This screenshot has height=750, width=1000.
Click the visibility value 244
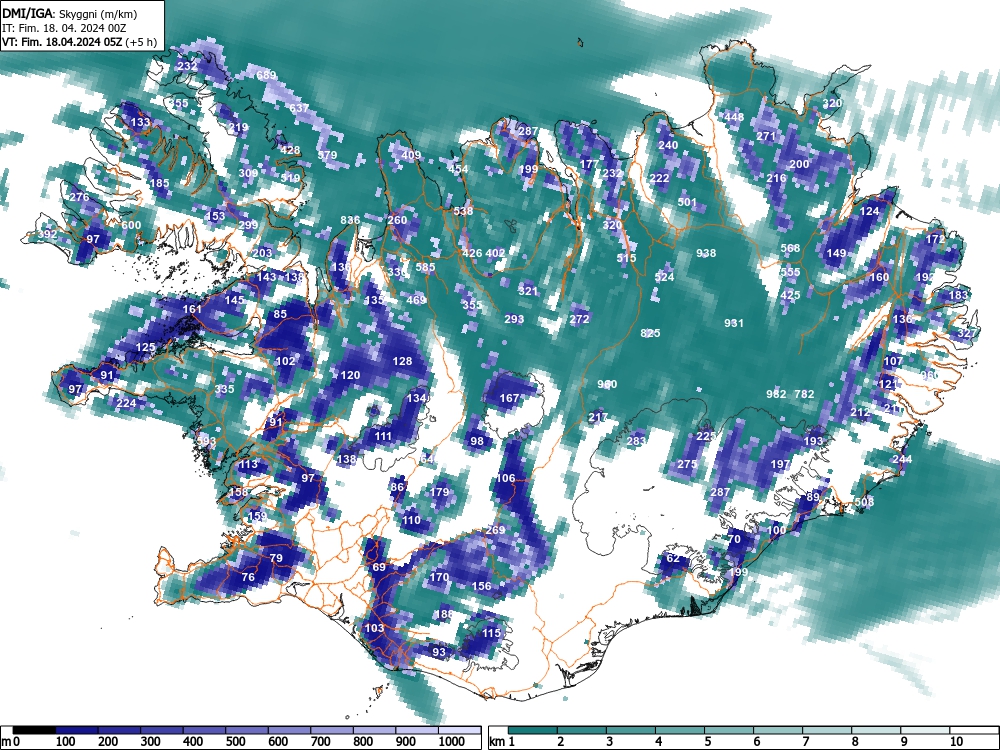point(902,459)
